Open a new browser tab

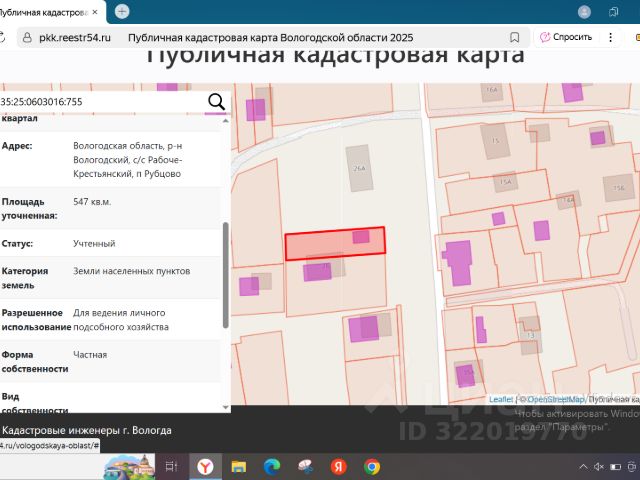point(122,11)
